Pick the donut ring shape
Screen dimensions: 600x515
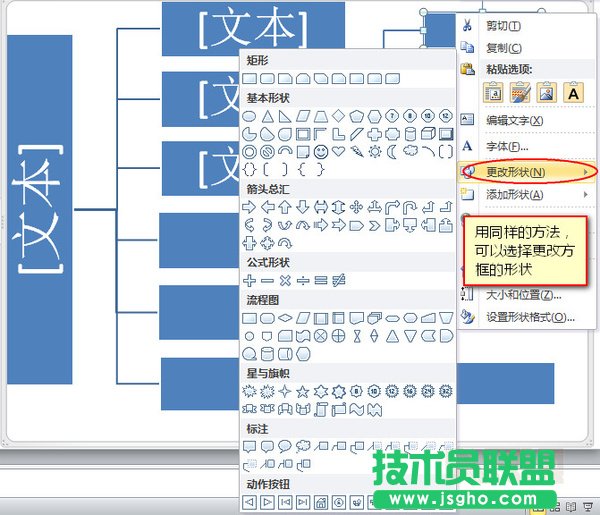(x=249, y=152)
